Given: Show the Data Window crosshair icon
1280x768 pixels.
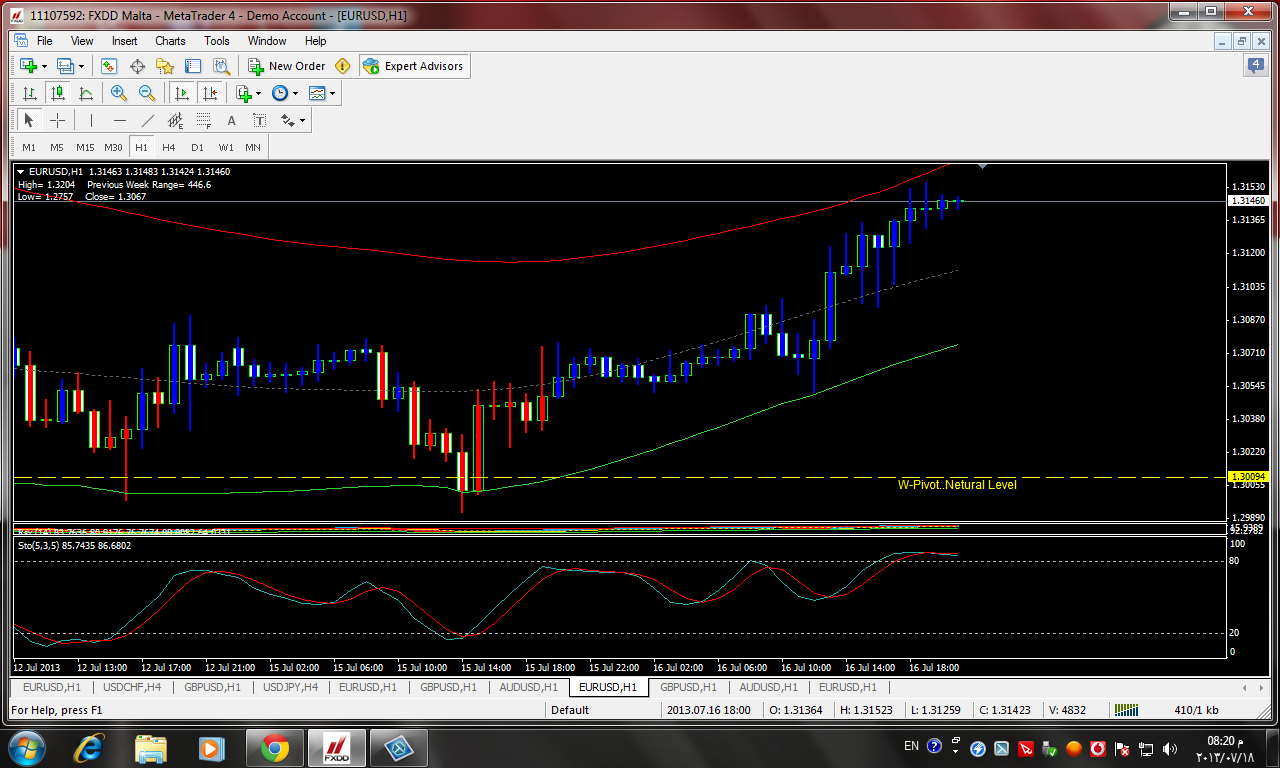Looking at the screenshot, I should coord(137,66).
